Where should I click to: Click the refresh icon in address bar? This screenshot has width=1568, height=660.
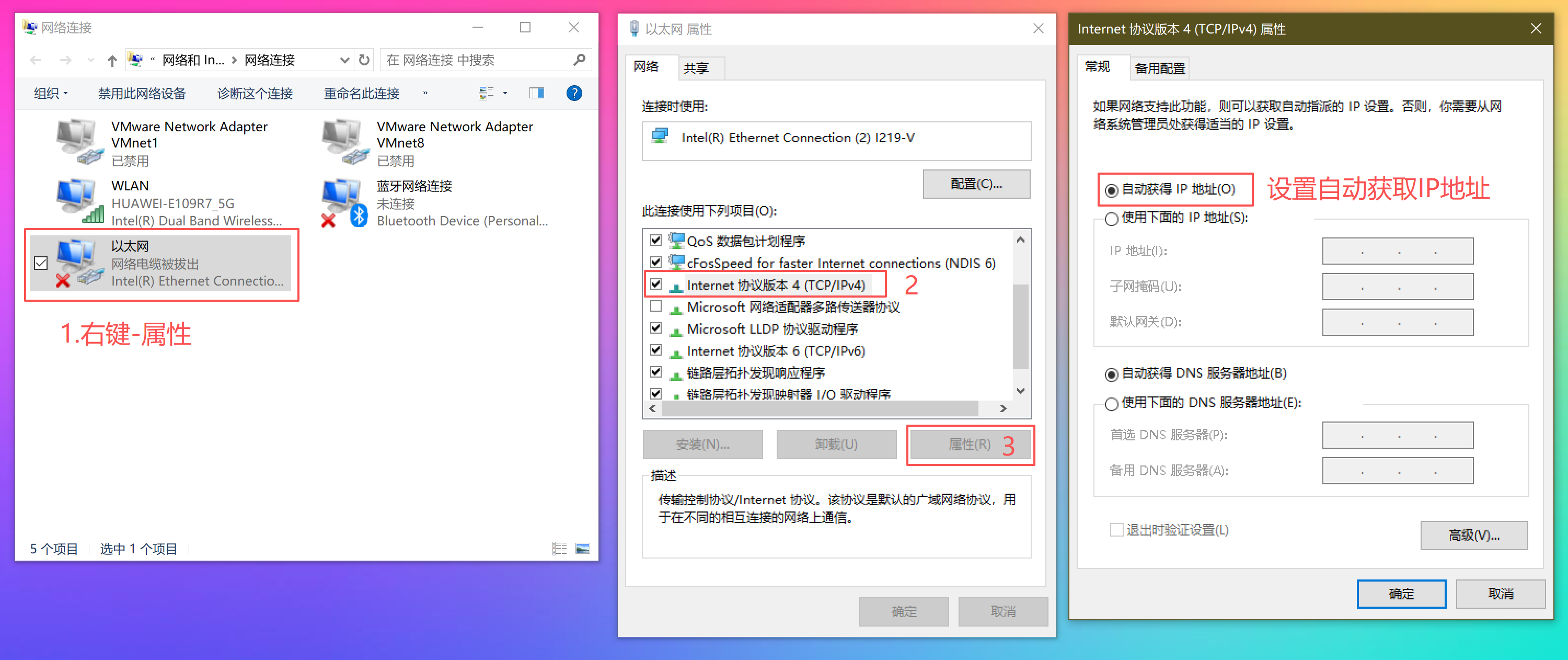click(364, 60)
